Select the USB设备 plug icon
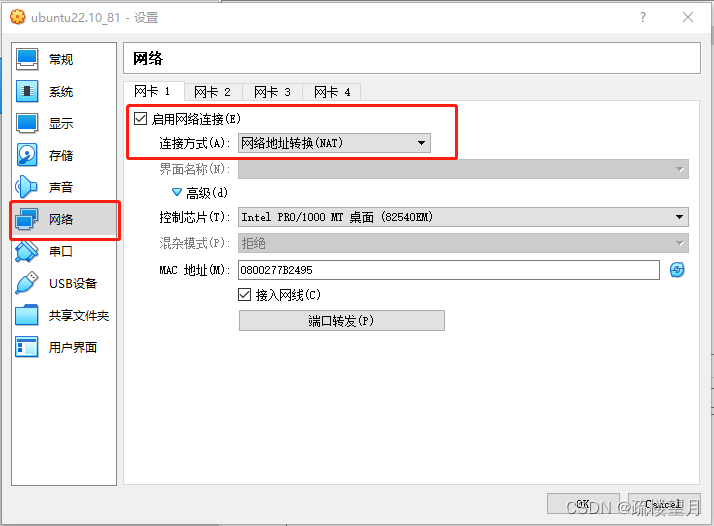This screenshot has width=714, height=526. pyautogui.click(x=26, y=283)
